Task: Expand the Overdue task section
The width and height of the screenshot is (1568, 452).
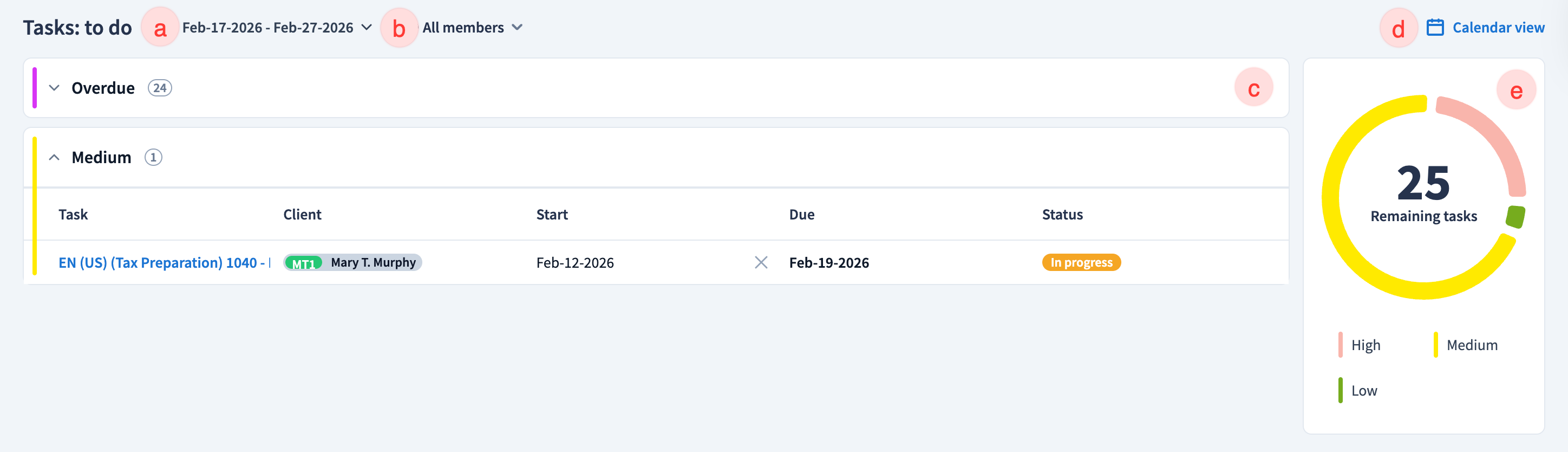Action: [54, 88]
